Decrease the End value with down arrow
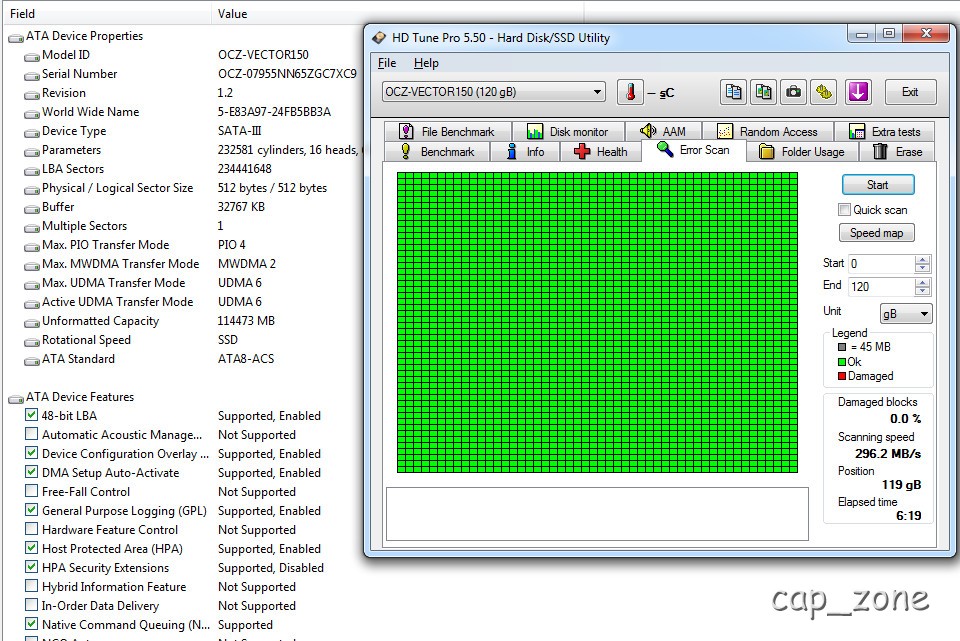960x641 pixels. click(922, 291)
